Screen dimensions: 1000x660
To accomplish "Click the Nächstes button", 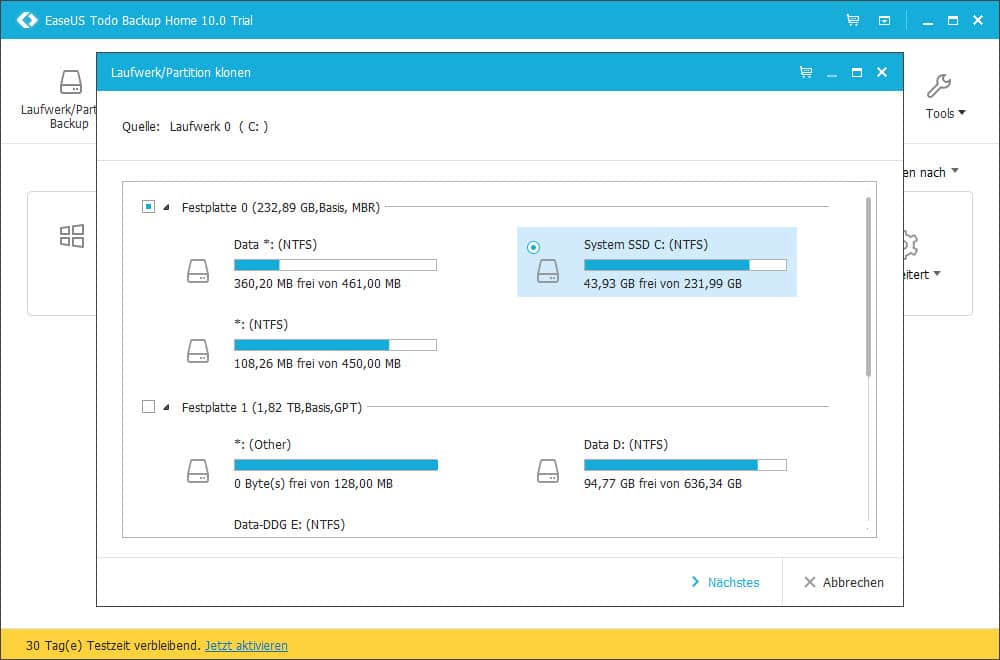I will point(726,582).
